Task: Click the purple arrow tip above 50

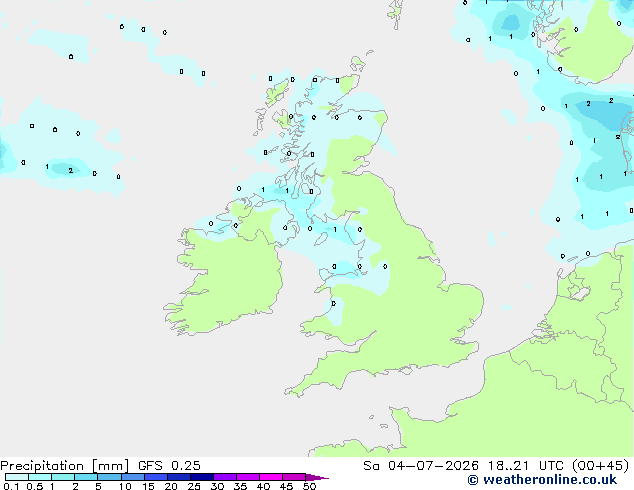Action: click(317, 477)
